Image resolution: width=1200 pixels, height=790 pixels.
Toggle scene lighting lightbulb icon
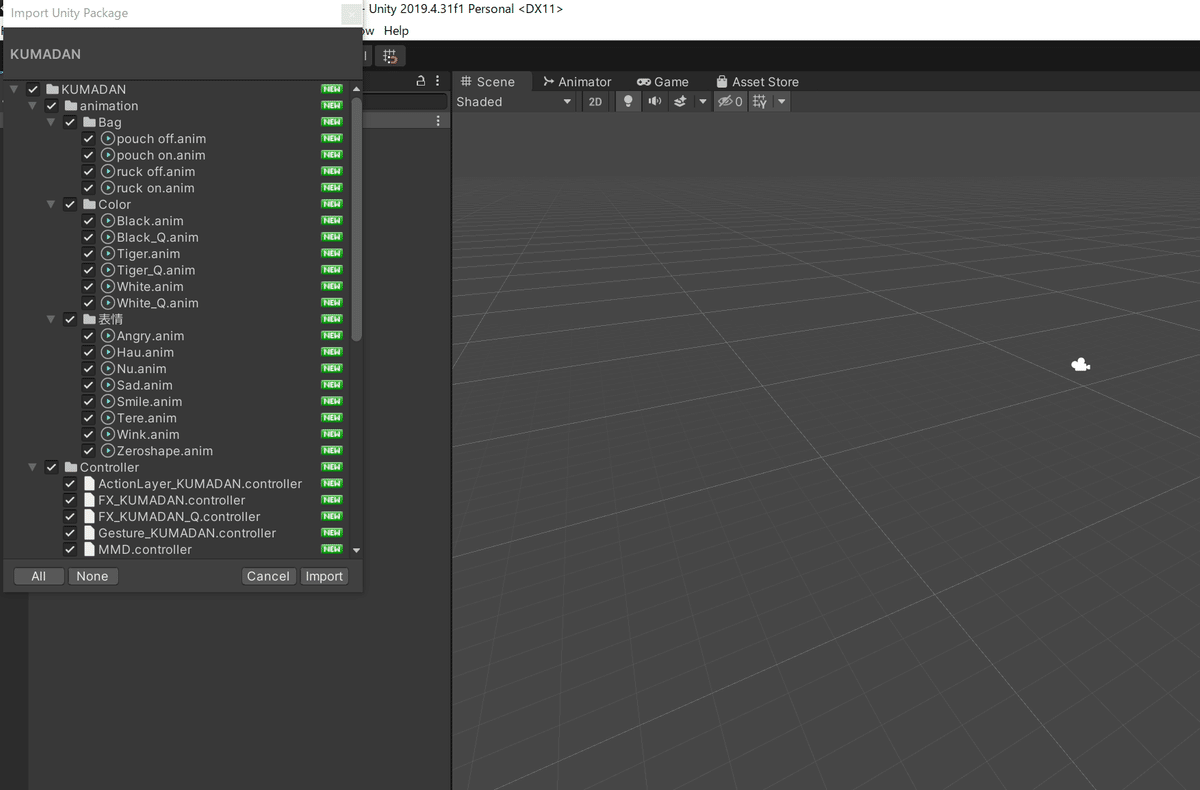coord(628,102)
